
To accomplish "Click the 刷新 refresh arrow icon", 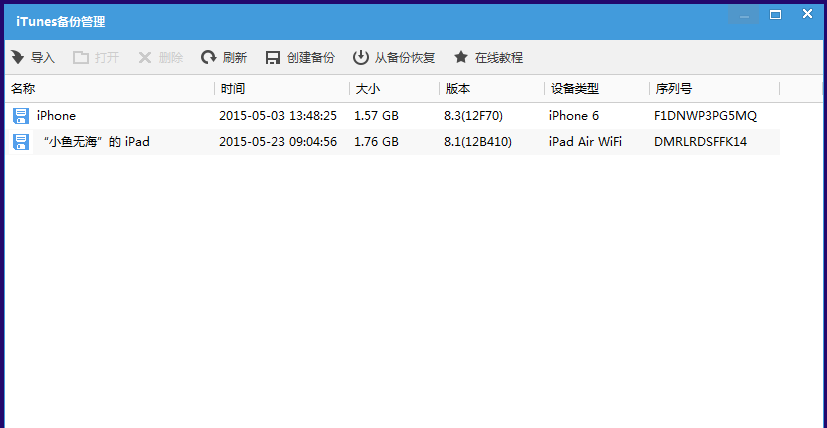I will pos(208,57).
